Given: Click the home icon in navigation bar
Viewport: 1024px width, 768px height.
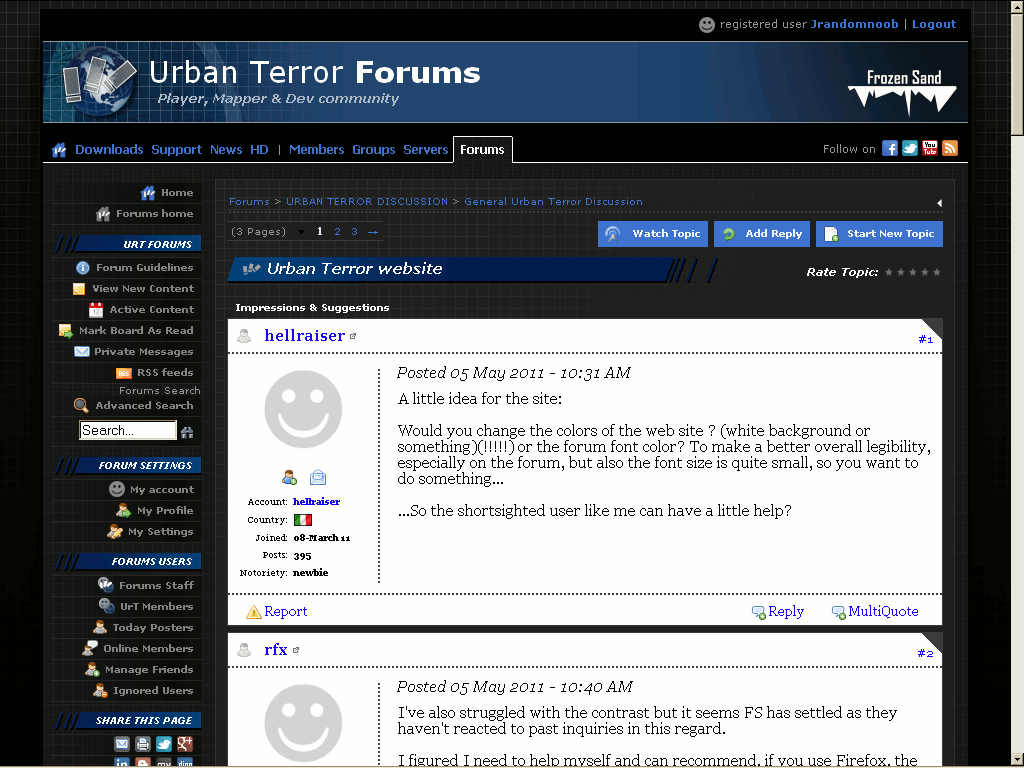Looking at the screenshot, I should coord(59,150).
